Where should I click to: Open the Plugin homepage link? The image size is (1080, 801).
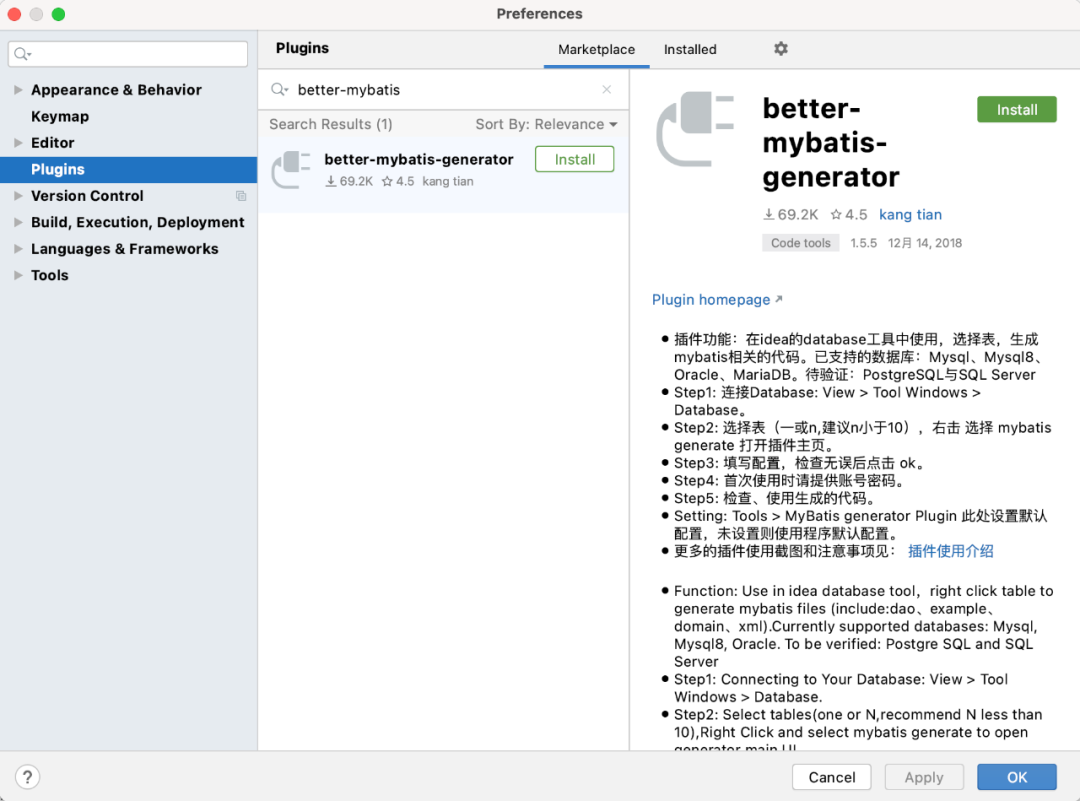click(711, 300)
